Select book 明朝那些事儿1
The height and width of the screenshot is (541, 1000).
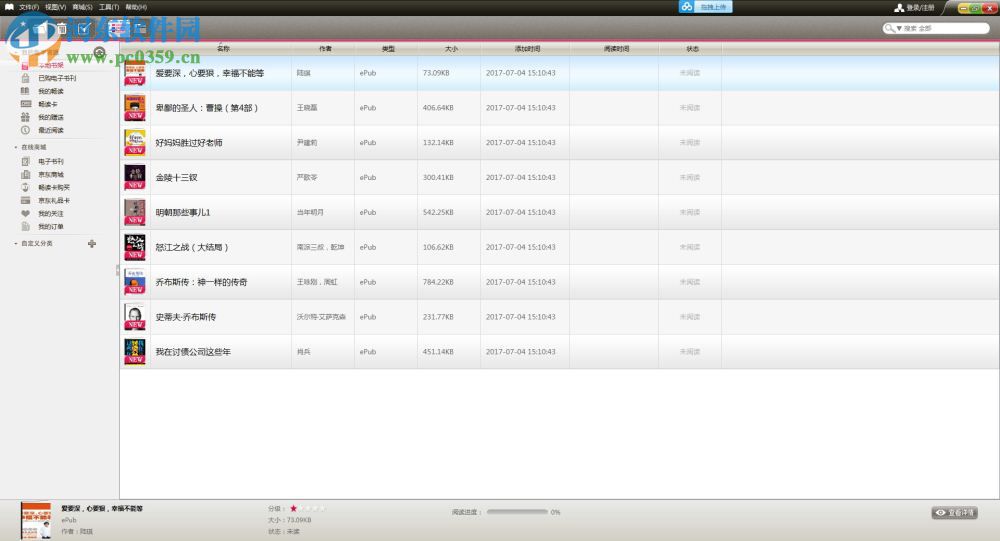pyautogui.click(x=559, y=212)
